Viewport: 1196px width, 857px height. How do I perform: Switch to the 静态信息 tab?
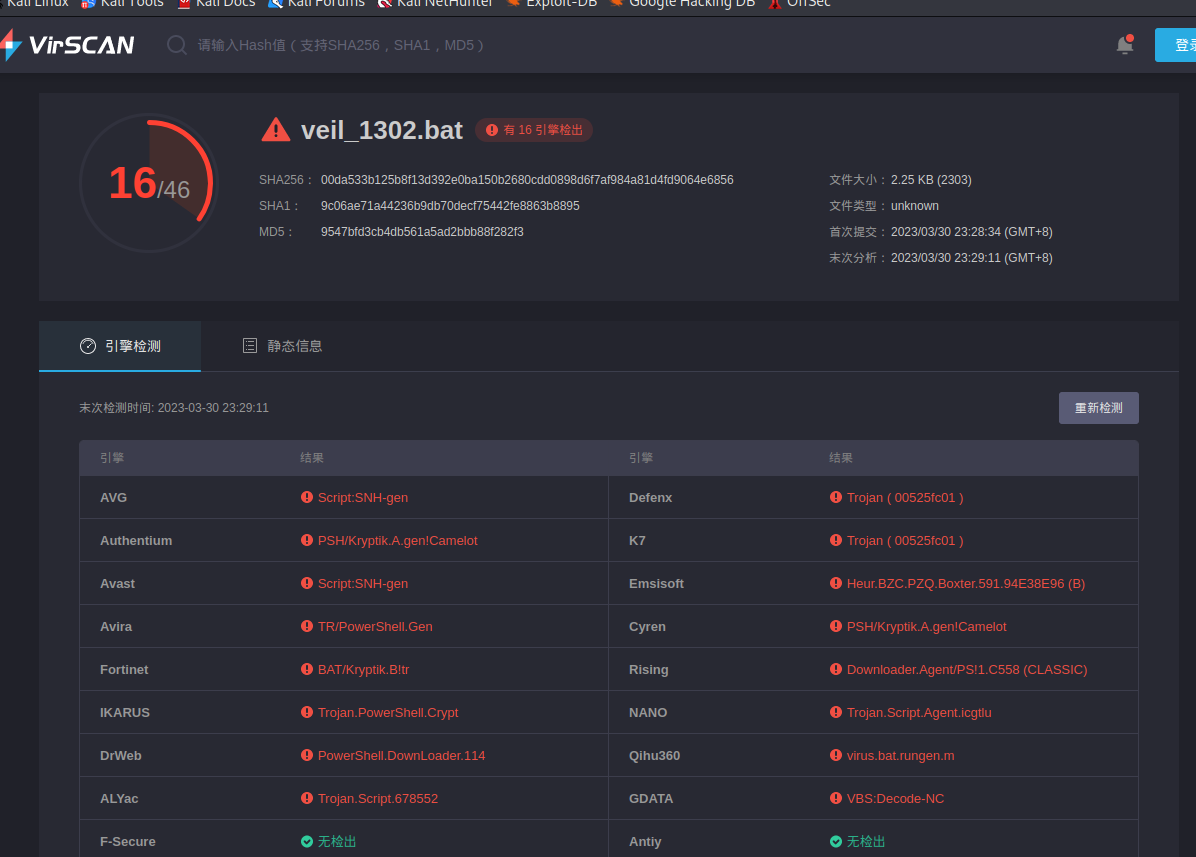(x=282, y=346)
